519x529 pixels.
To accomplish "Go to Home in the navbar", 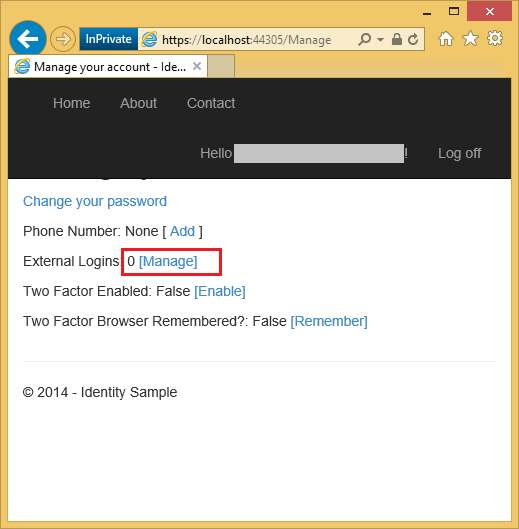I will tap(72, 103).
